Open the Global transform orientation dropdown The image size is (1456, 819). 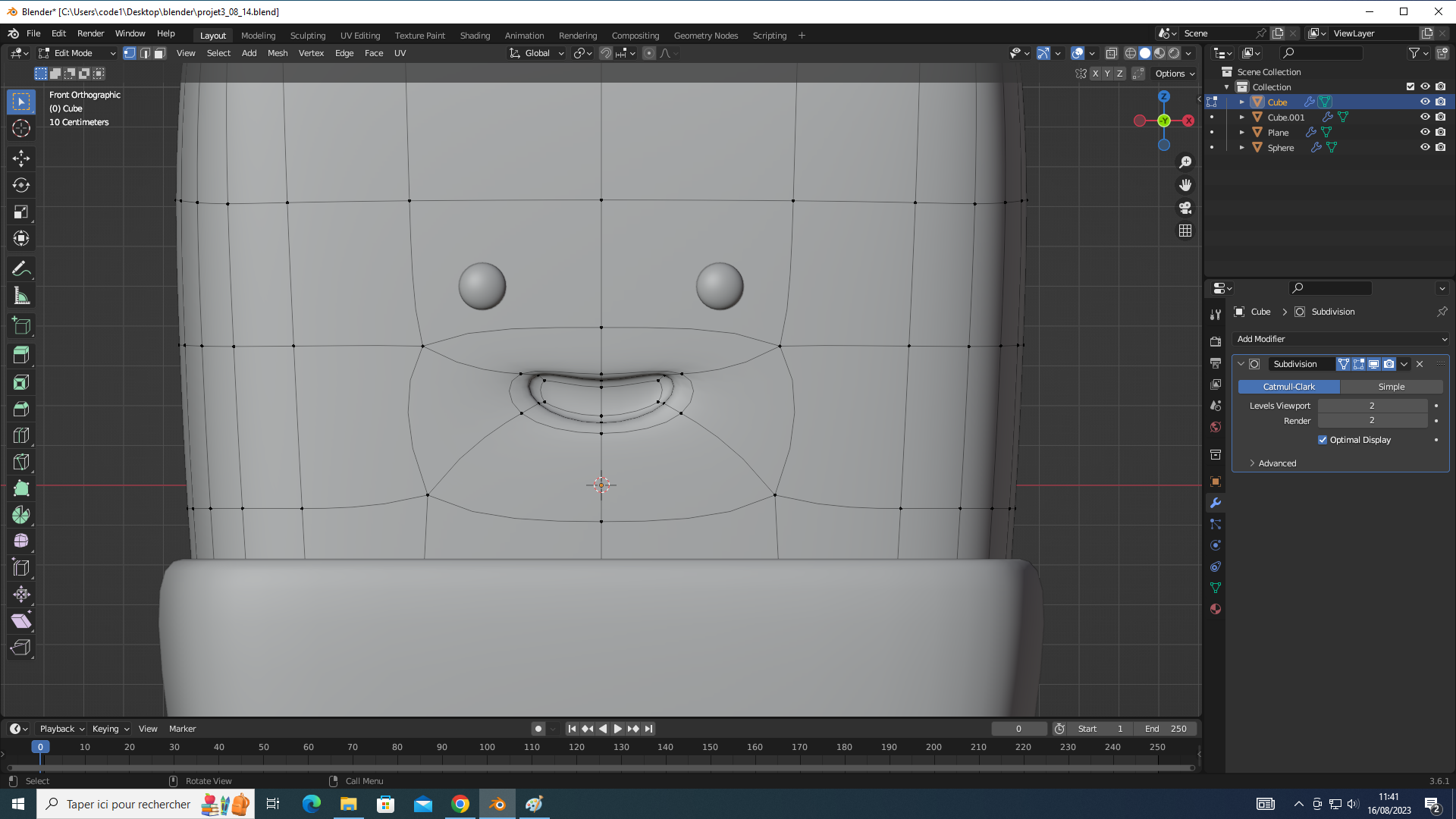(537, 53)
